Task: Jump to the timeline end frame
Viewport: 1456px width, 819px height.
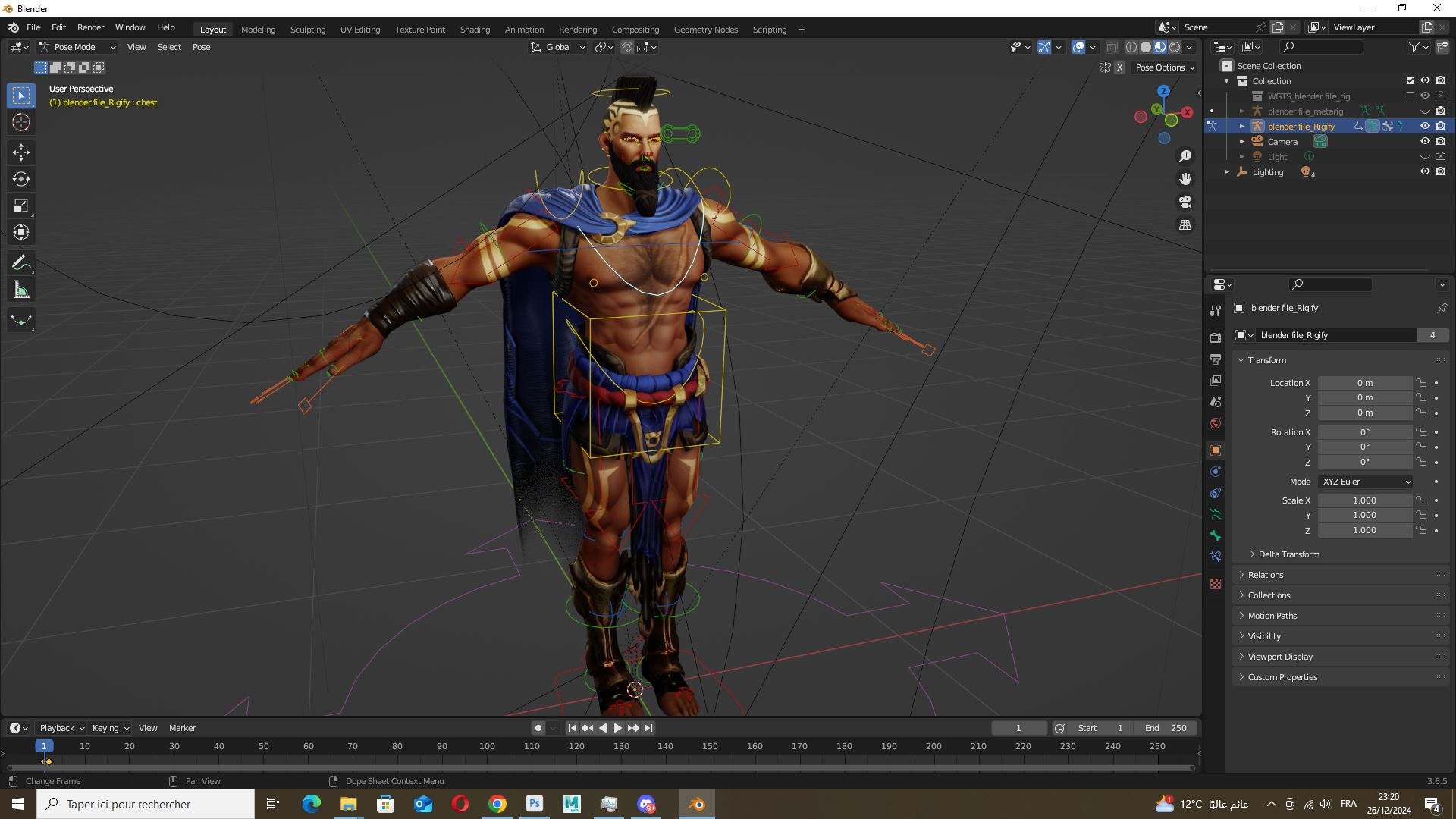Action: pos(649,728)
